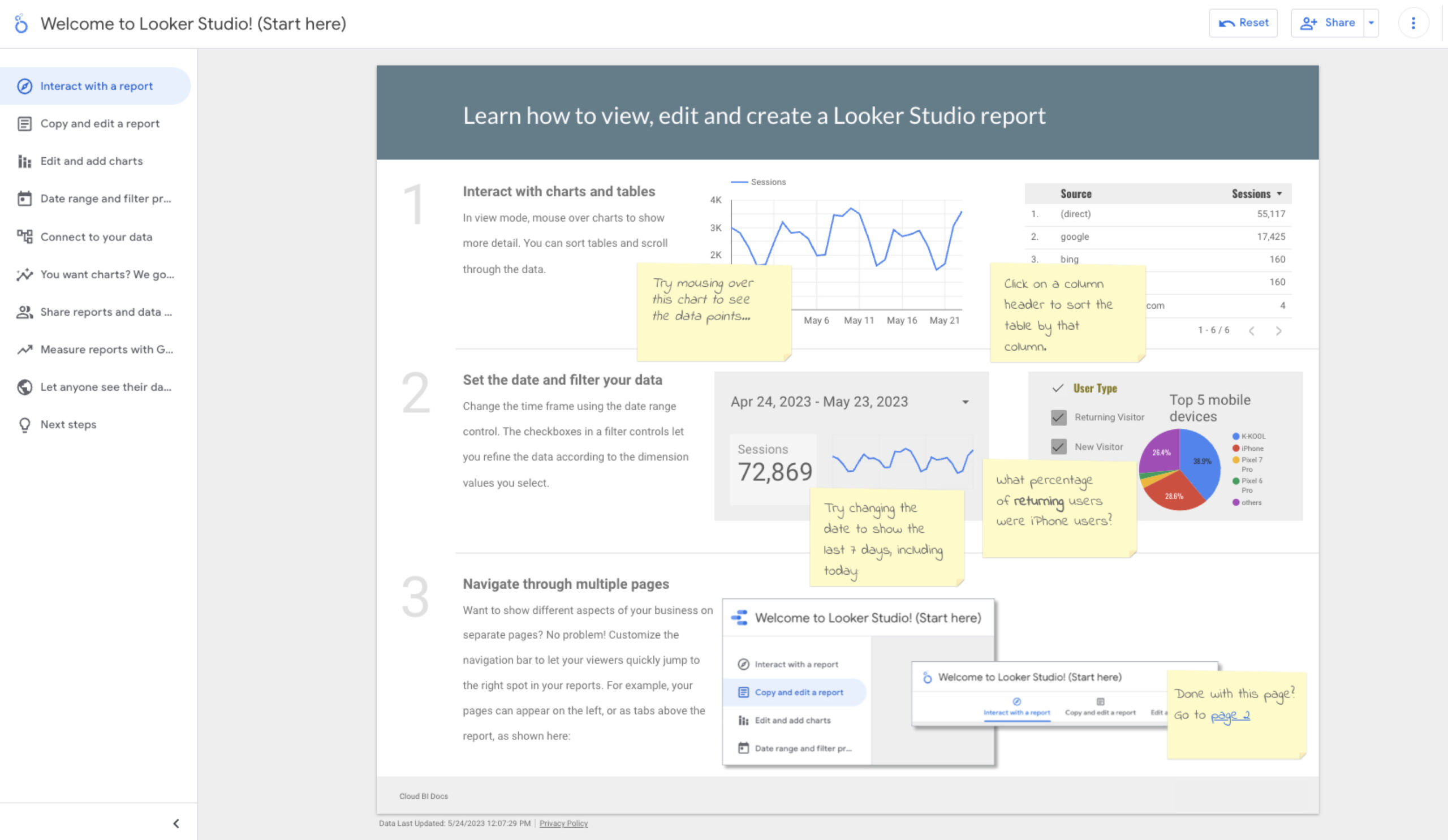Toggle the 'User Type' filter header checkmark
The width and height of the screenshot is (1448, 840).
pos(1057,389)
